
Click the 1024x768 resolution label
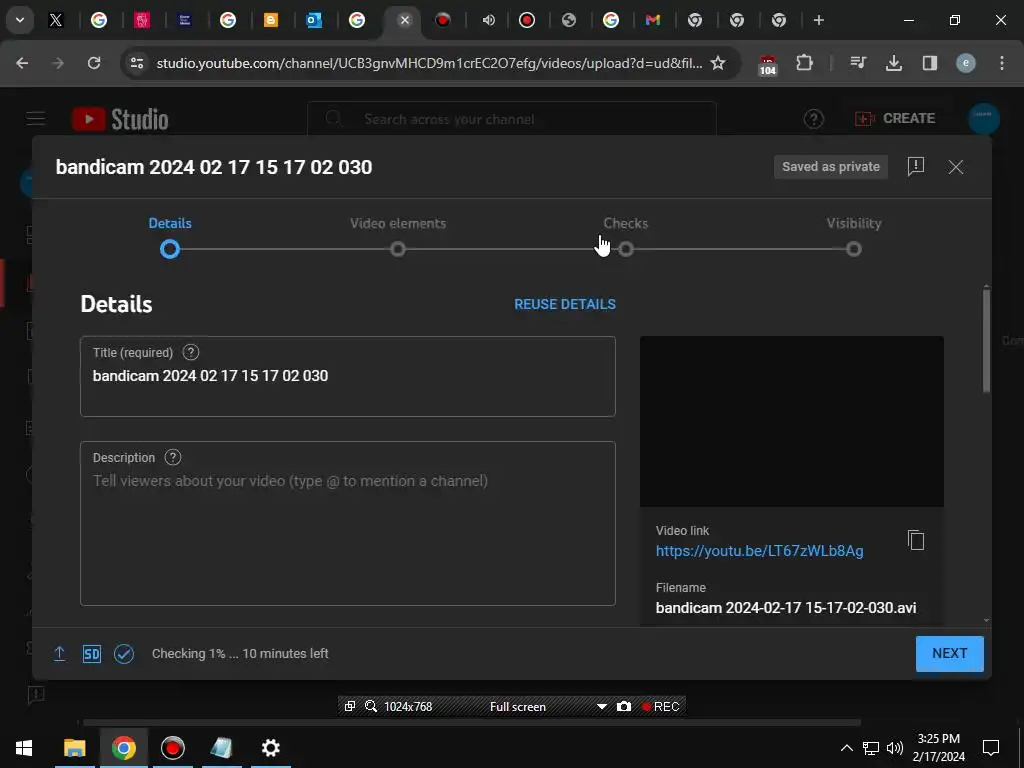408,707
